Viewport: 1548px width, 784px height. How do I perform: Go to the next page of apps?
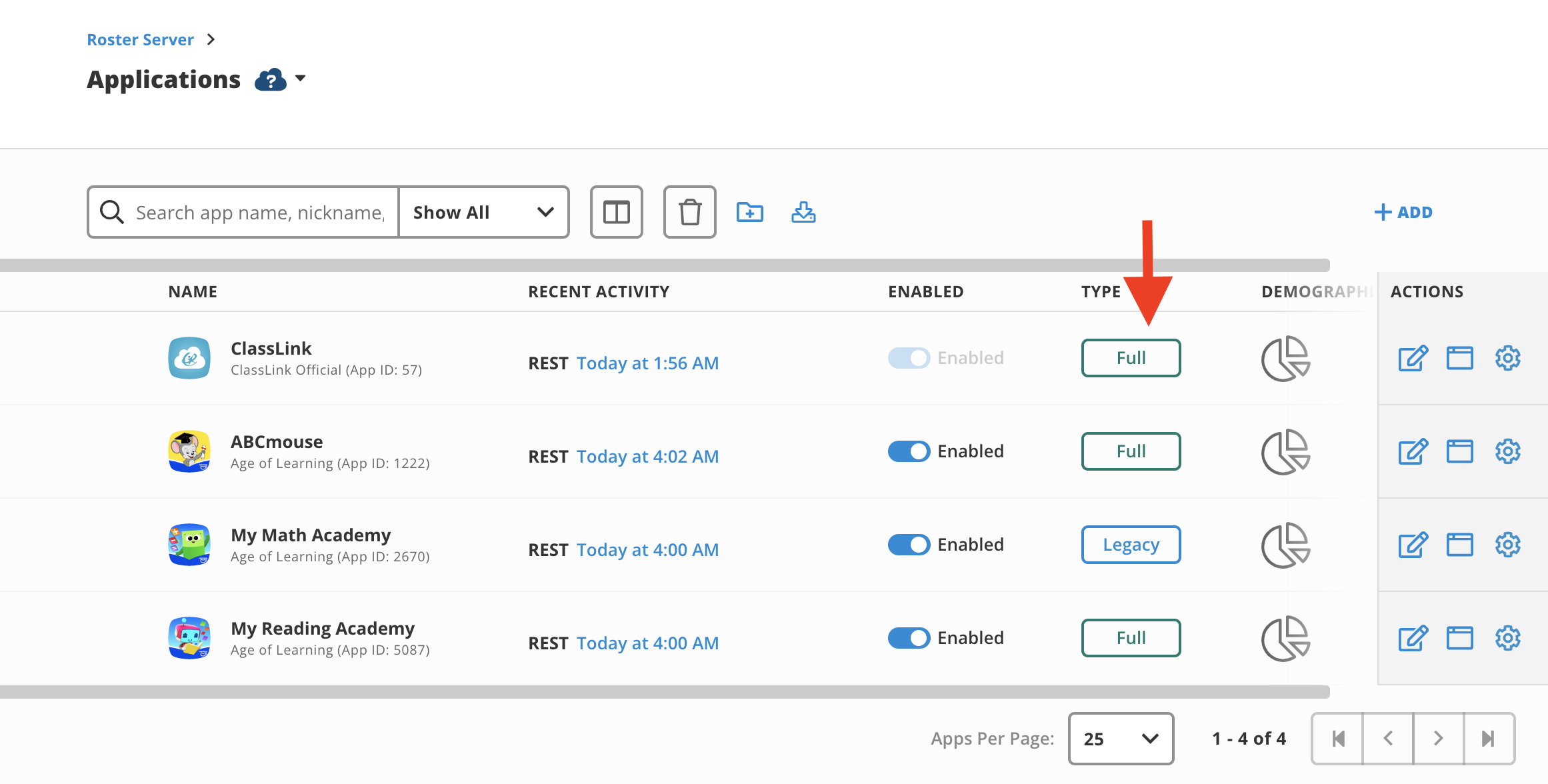click(1439, 739)
